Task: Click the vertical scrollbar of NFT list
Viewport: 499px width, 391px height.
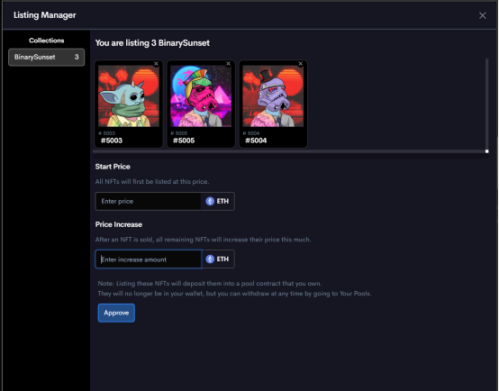Action: 487,103
